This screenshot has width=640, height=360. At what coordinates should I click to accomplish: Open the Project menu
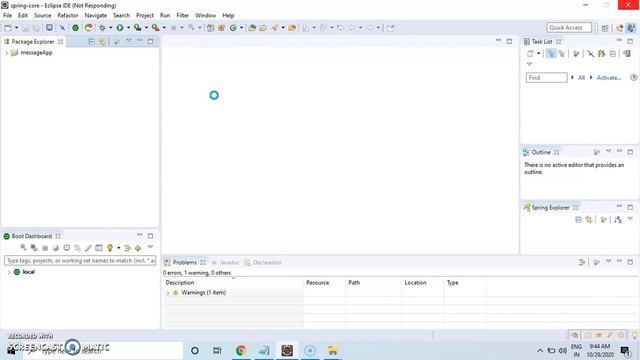(x=144, y=16)
